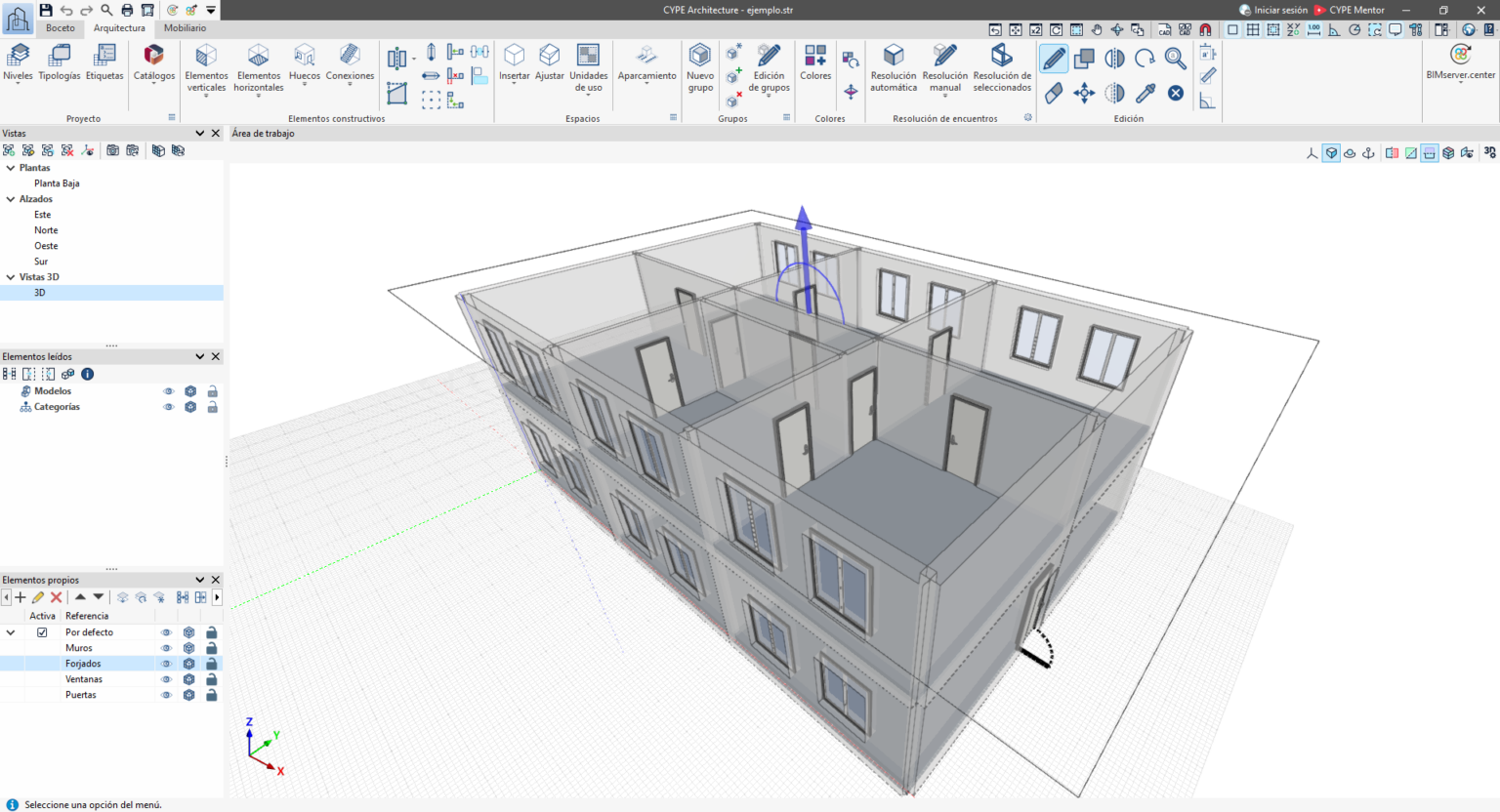Collapse the Por defecto group
This screenshot has height=812, width=1500.
pos(11,632)
